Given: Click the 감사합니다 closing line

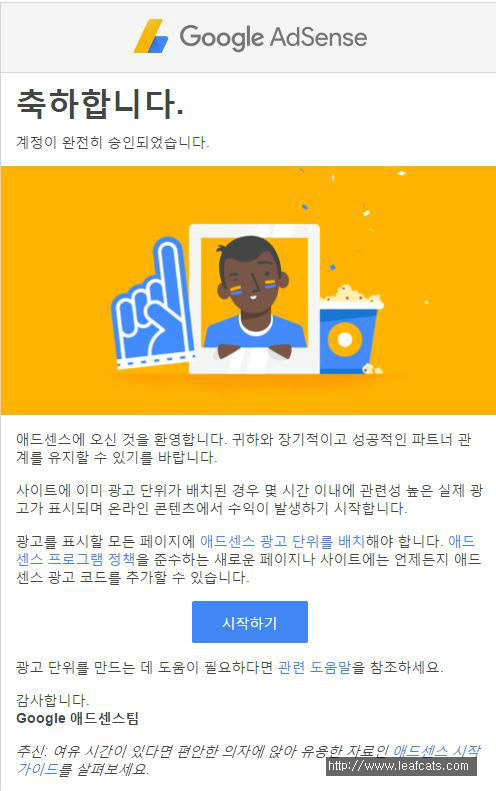Looking at the screenshot, I should [x=52, y=700].
